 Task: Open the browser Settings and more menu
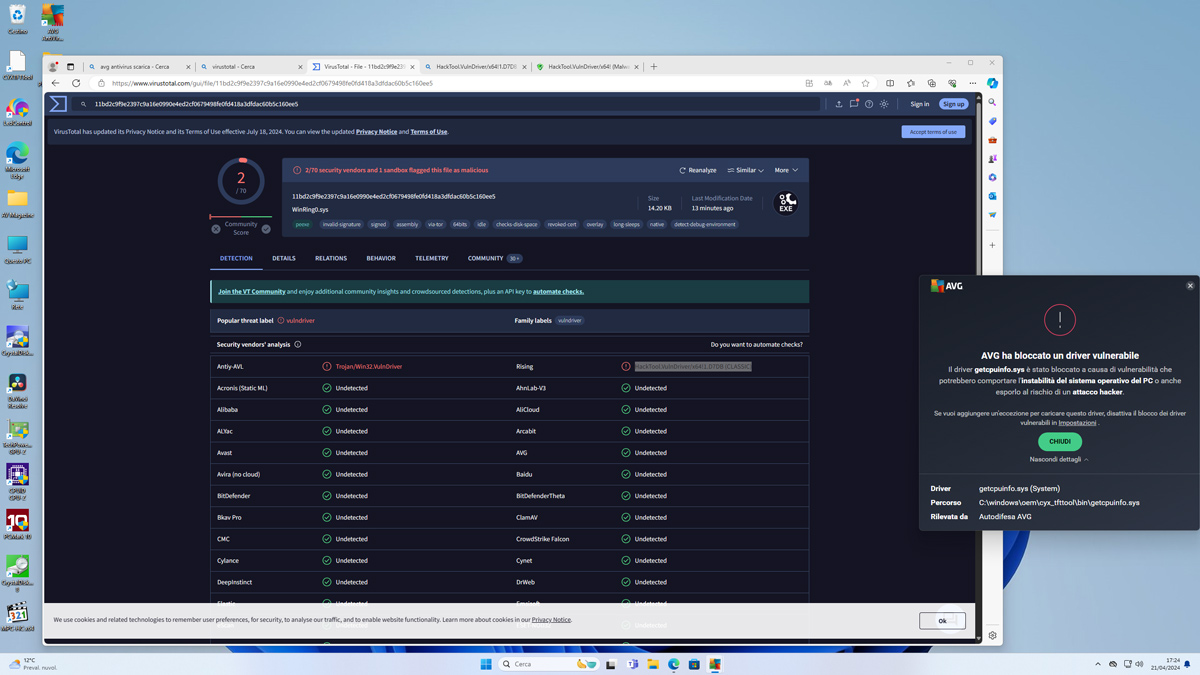point(973,84)
